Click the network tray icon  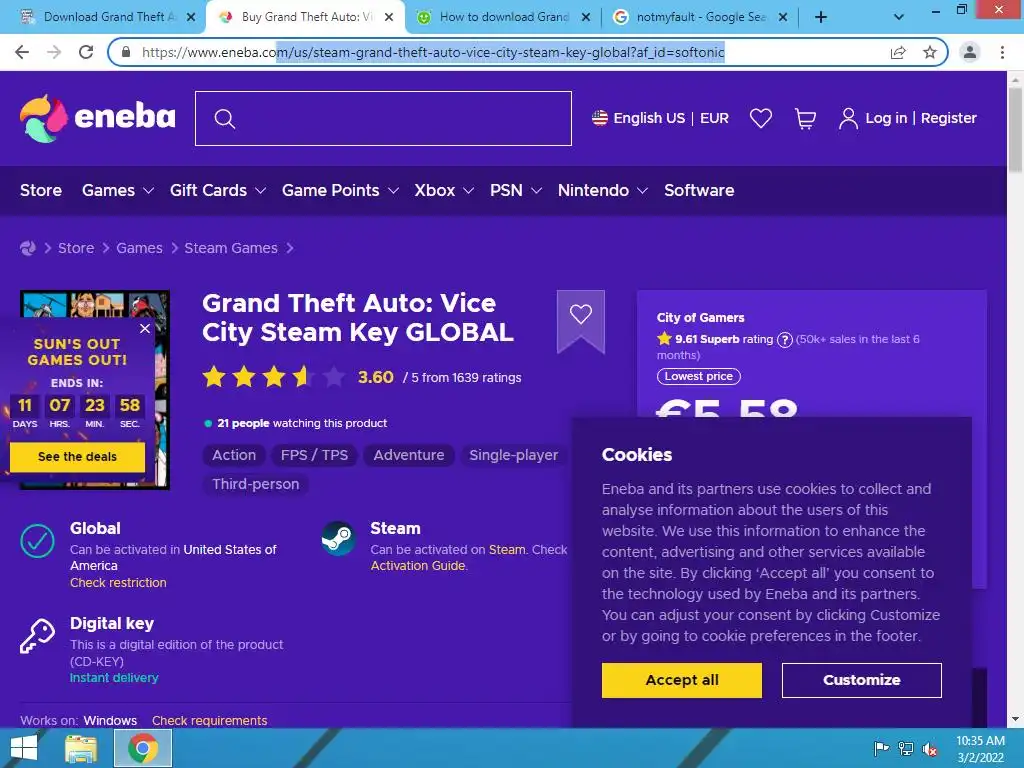pos(906,748)
